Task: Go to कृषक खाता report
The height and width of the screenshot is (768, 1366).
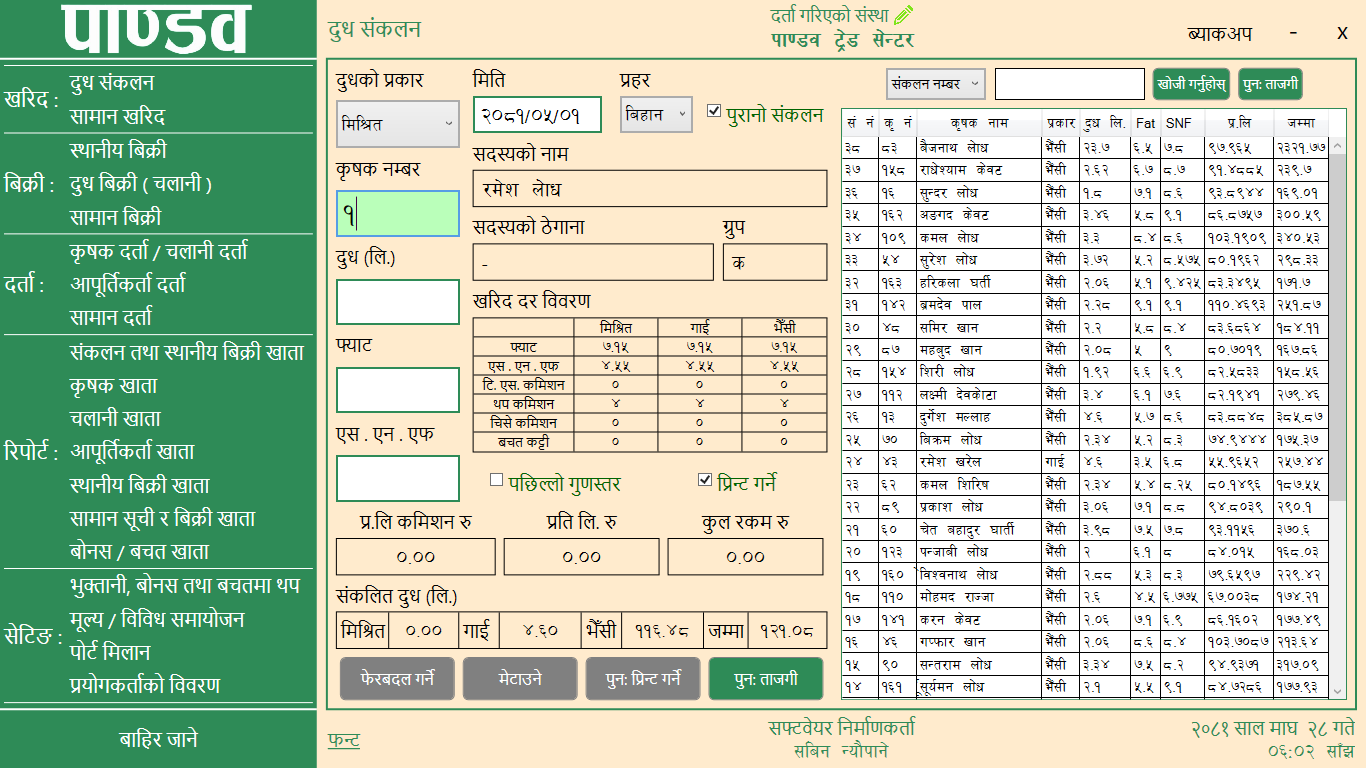Action: 114,385
